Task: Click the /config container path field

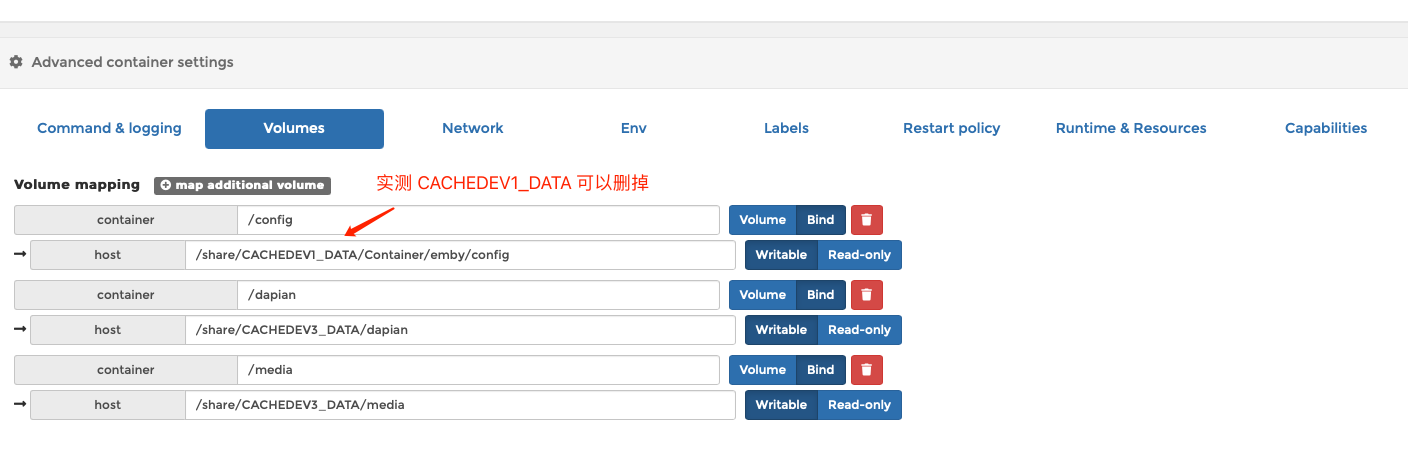Action: coord(478,220)
